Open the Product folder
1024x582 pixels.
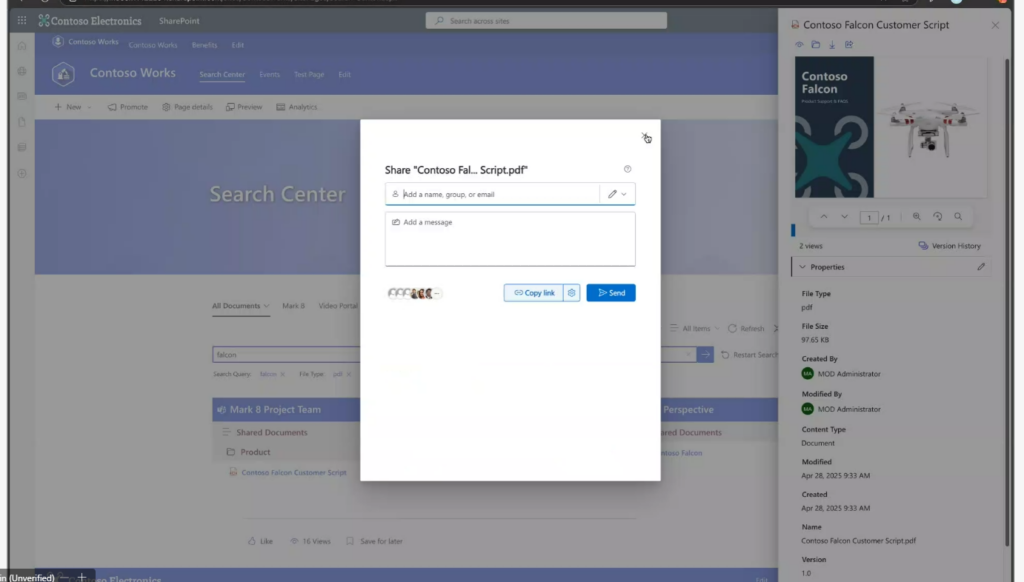point(255,452)
